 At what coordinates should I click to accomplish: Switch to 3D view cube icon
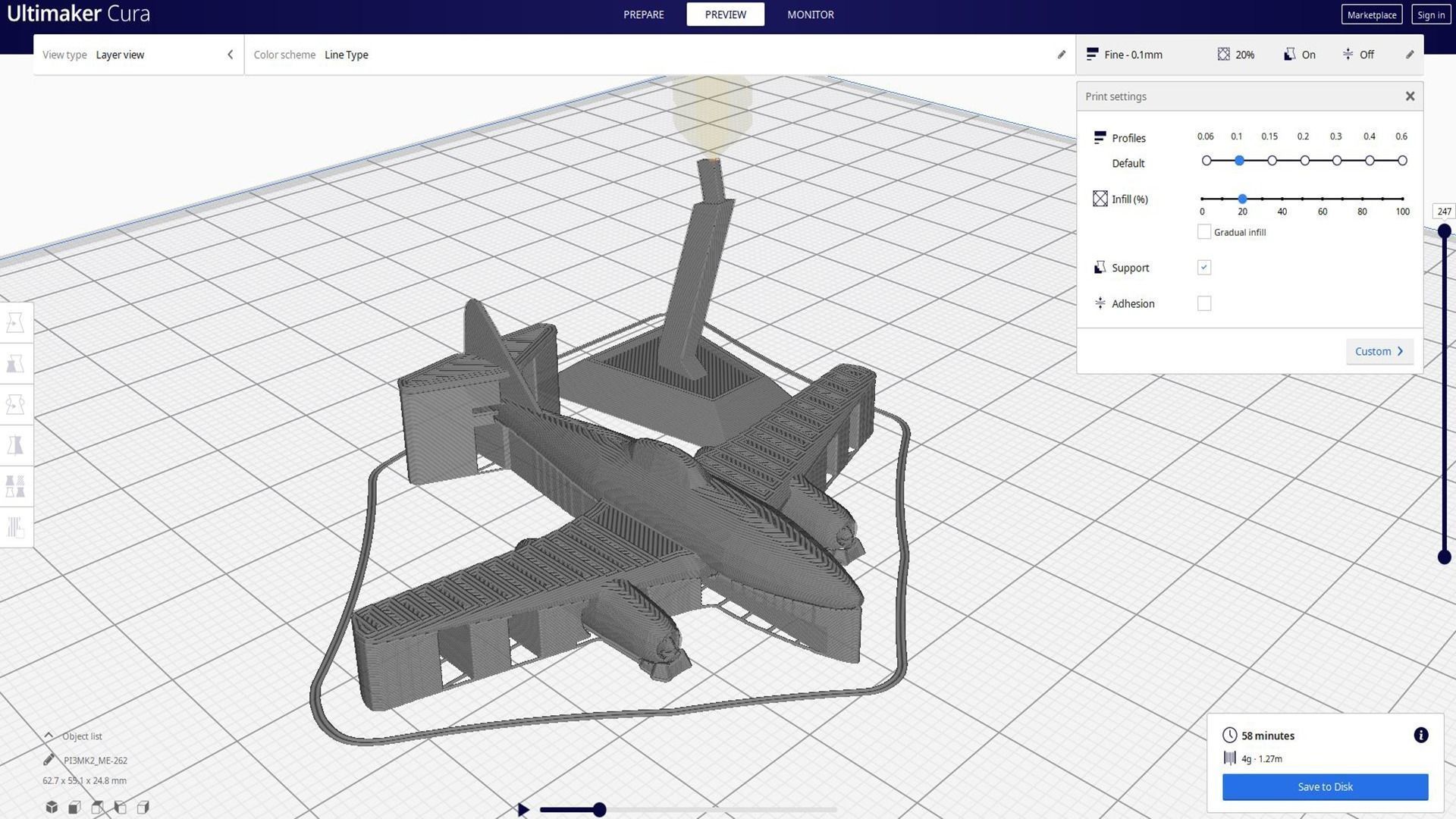coord(52,807)
